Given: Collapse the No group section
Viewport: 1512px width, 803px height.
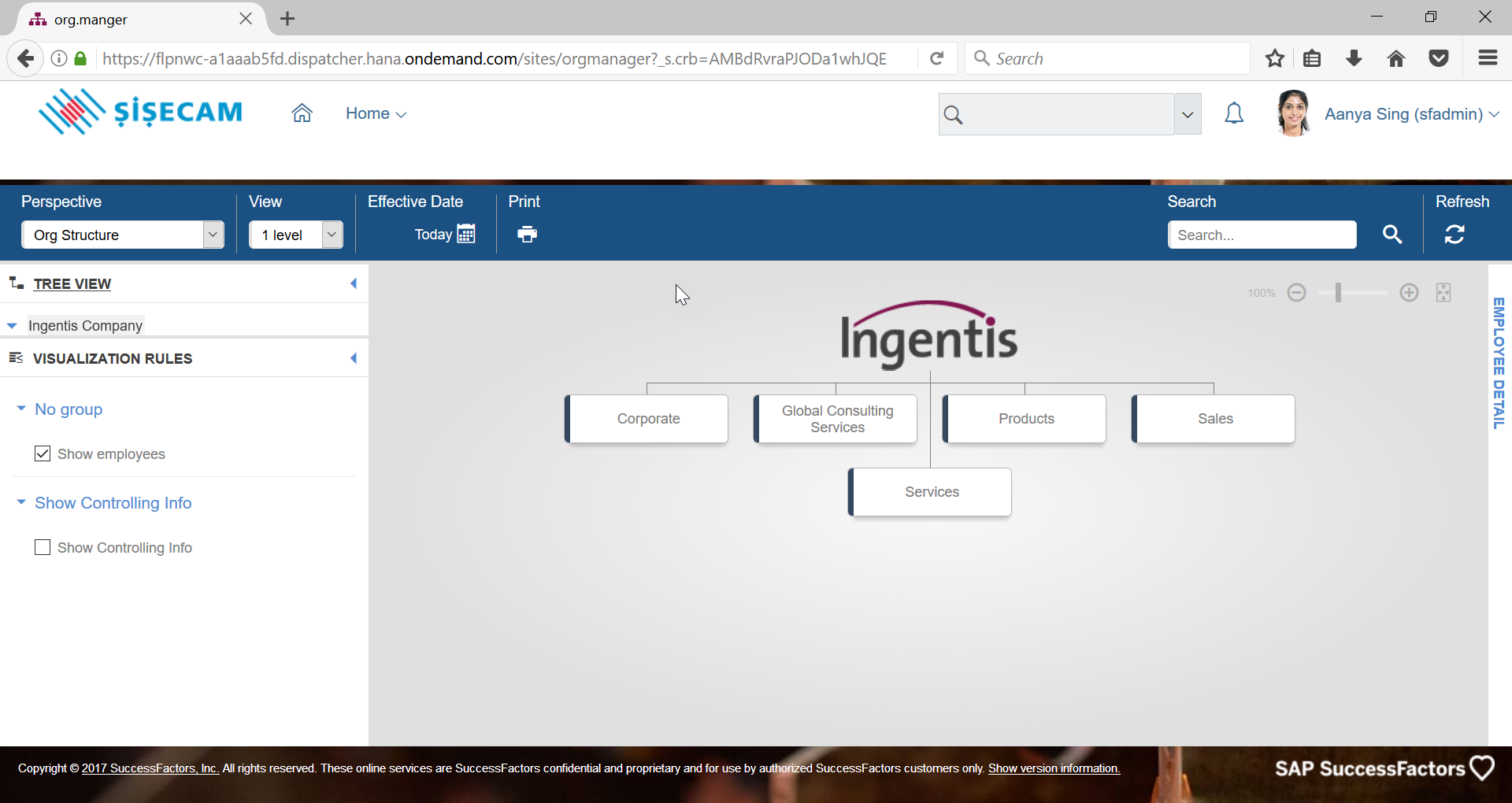Looking at the screenshot, I should coord(21,409).
